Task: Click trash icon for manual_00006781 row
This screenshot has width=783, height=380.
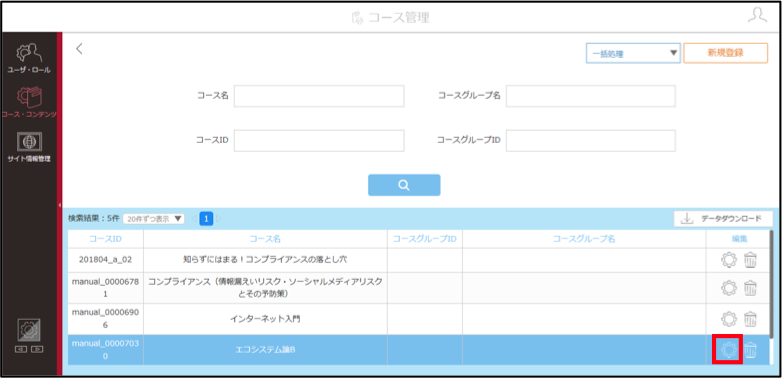Action: [751, 288]
